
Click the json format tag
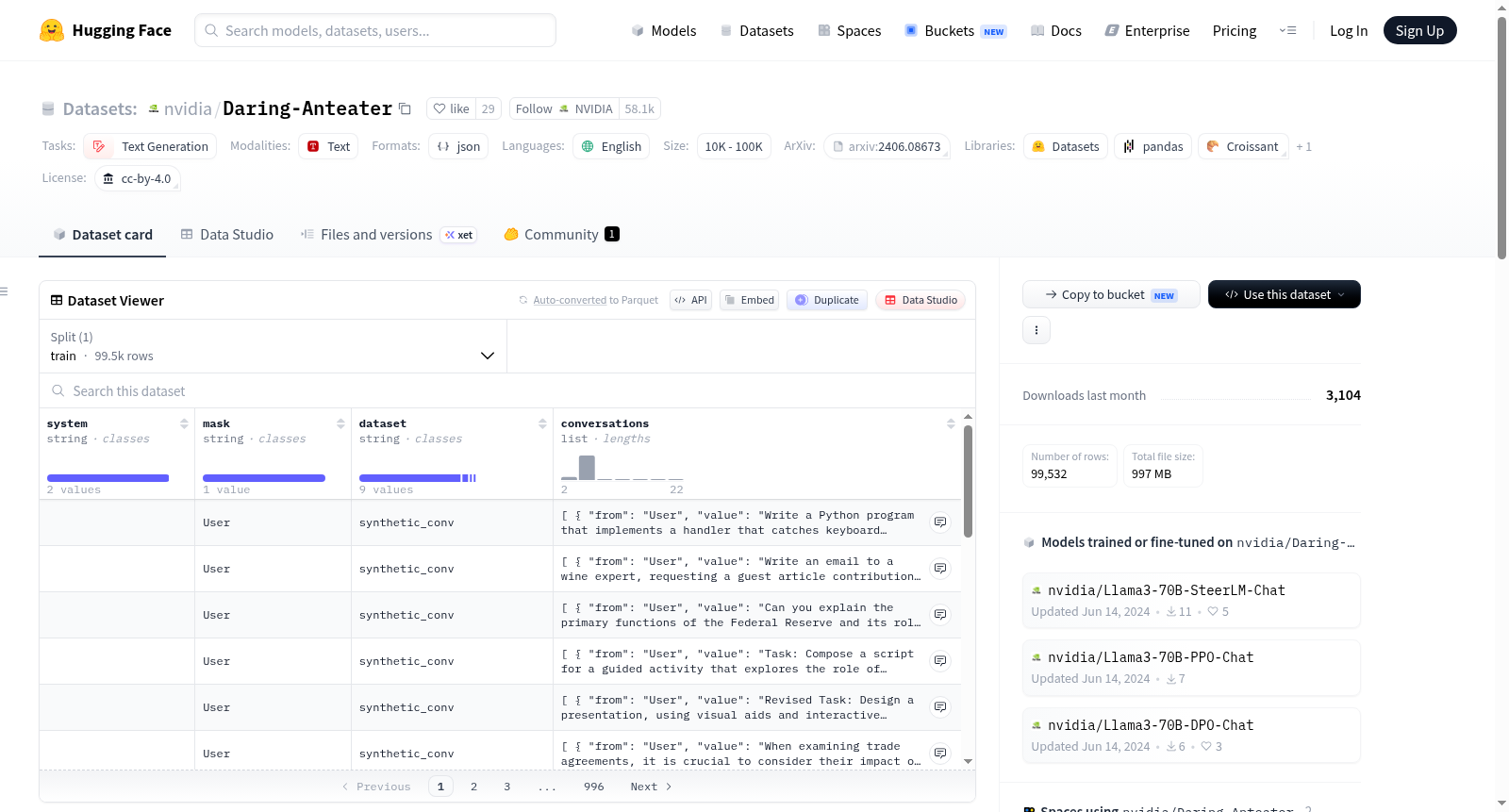(458, 146)
